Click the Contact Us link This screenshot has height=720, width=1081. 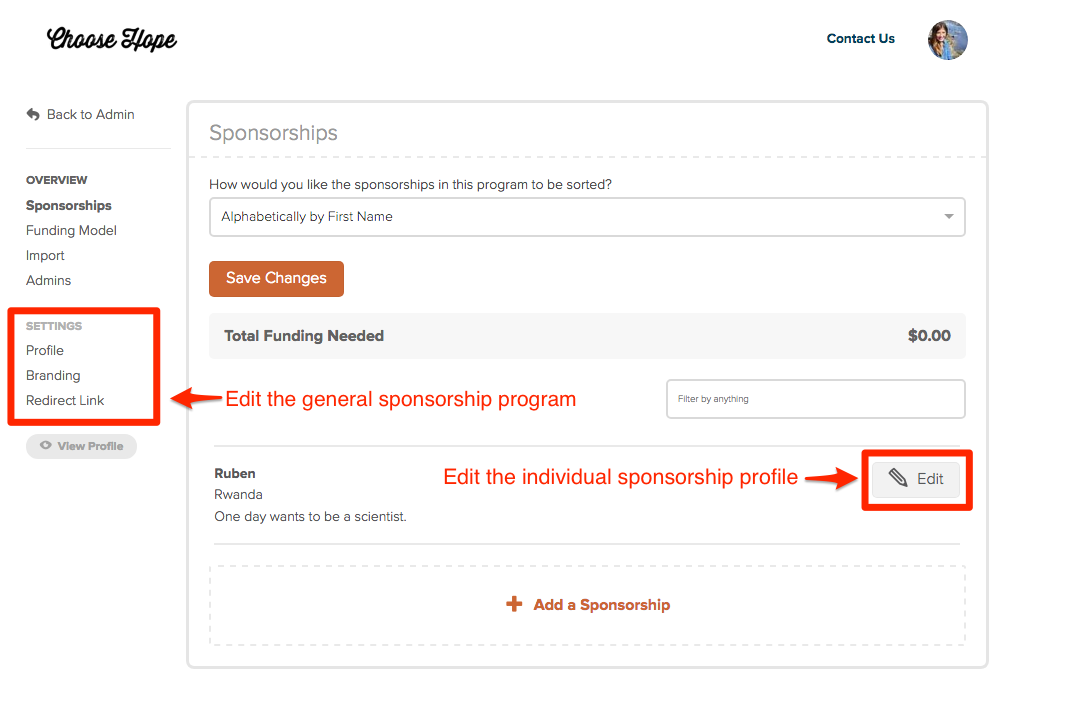point(860,39)
